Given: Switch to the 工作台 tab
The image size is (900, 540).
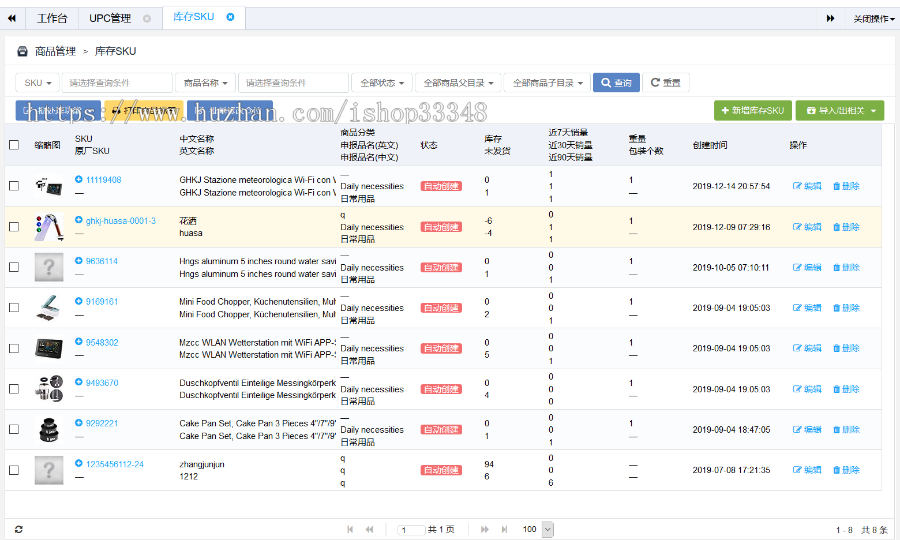Looking at the screenshot, I should 52,18.
